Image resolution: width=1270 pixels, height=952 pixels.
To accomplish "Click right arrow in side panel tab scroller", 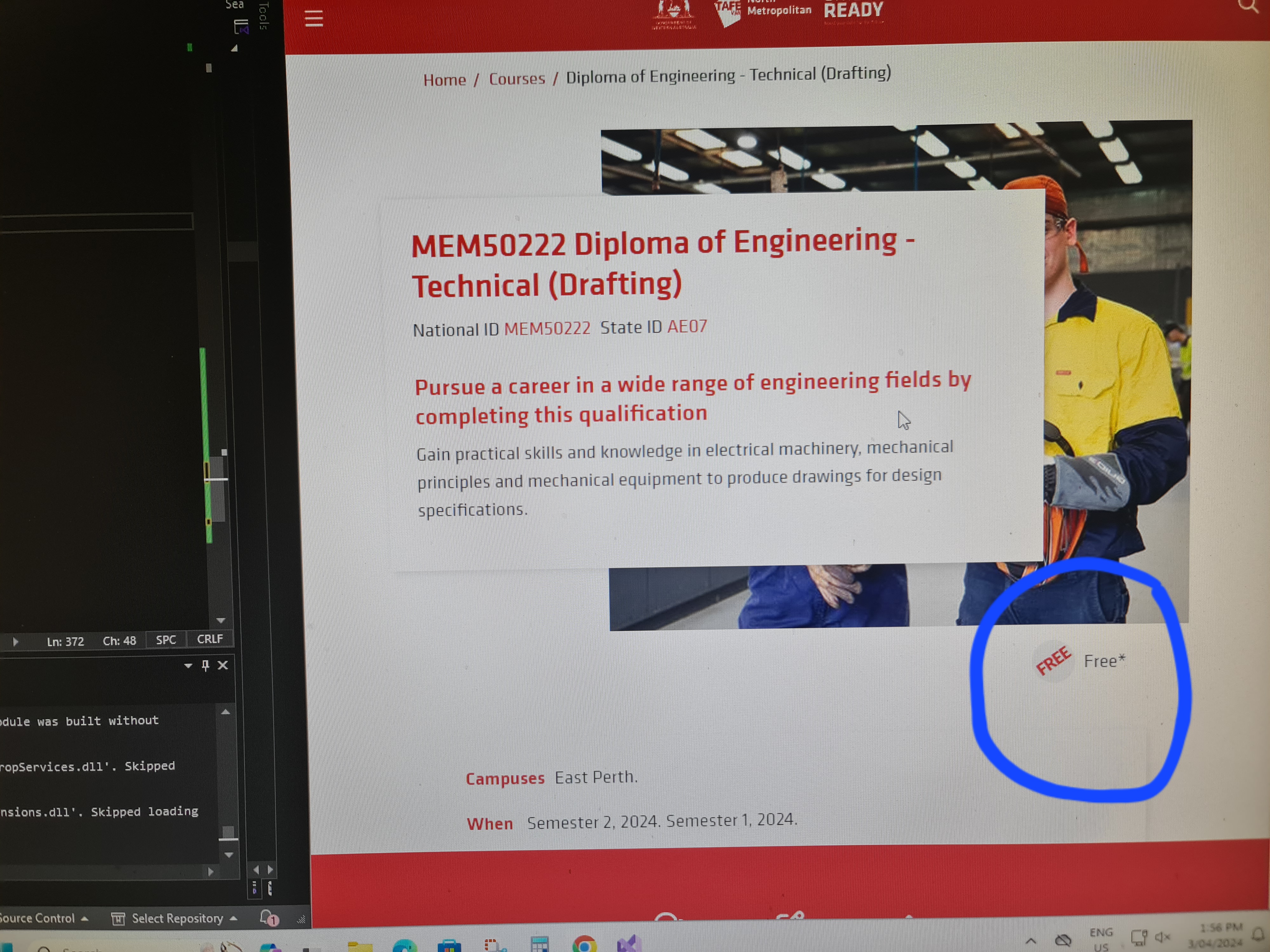I will [271, 869].
